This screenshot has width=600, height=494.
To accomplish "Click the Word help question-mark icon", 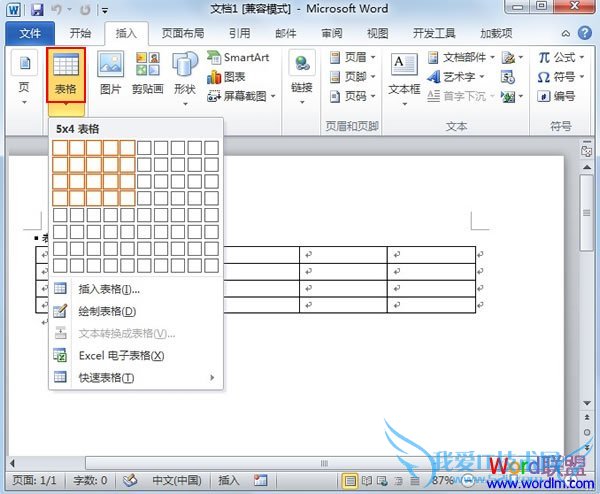I will click(x=584, y=33).
